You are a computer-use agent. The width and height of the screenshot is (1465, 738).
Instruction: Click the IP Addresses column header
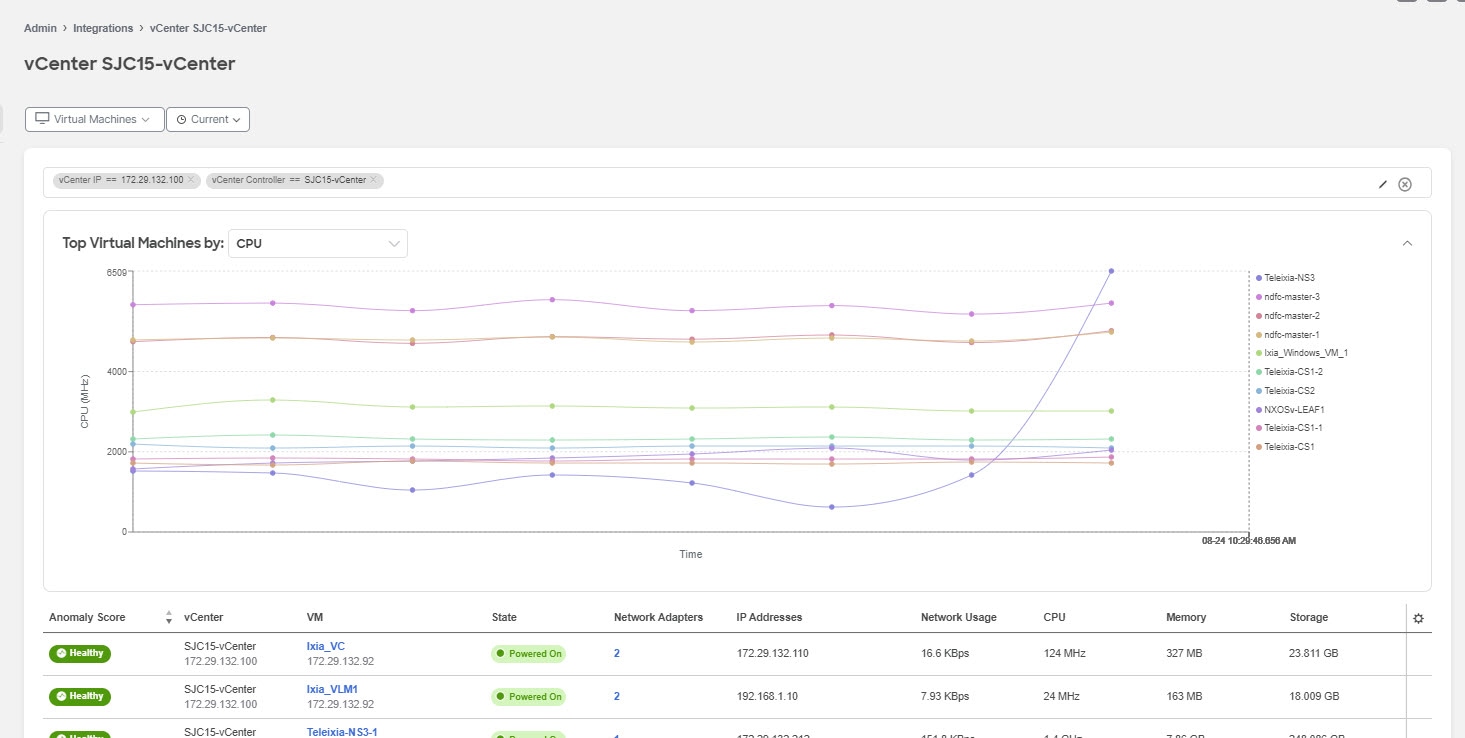[x=769, y=618]
